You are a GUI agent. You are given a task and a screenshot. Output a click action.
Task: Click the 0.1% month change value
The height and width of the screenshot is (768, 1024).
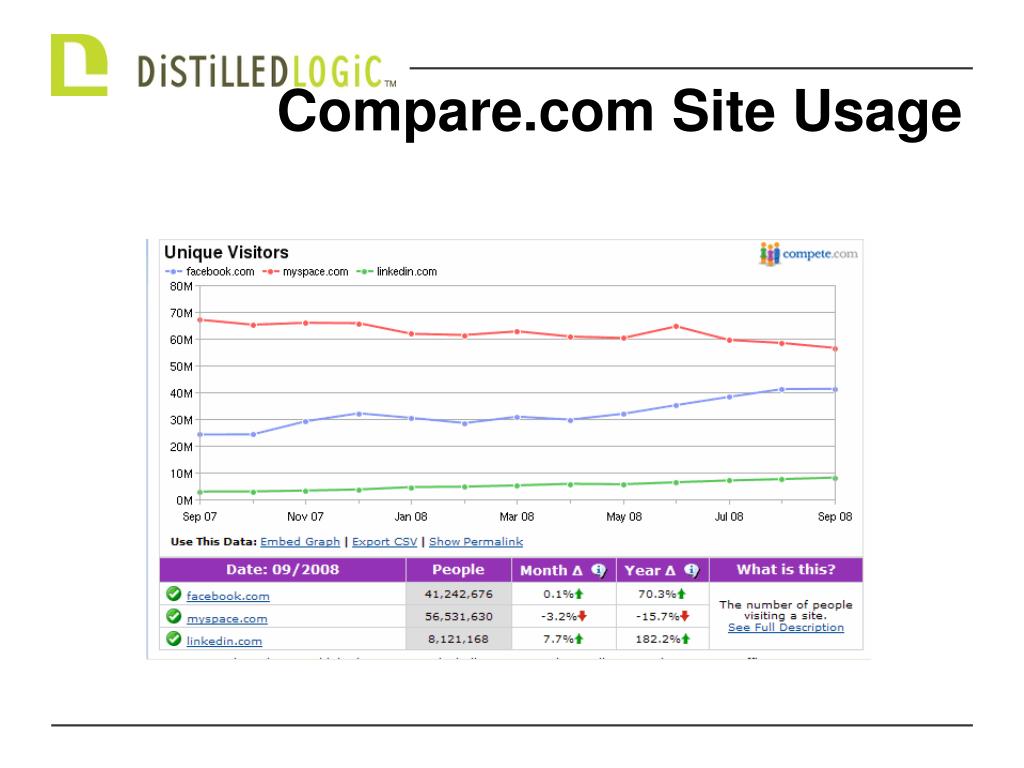(558, 594)
